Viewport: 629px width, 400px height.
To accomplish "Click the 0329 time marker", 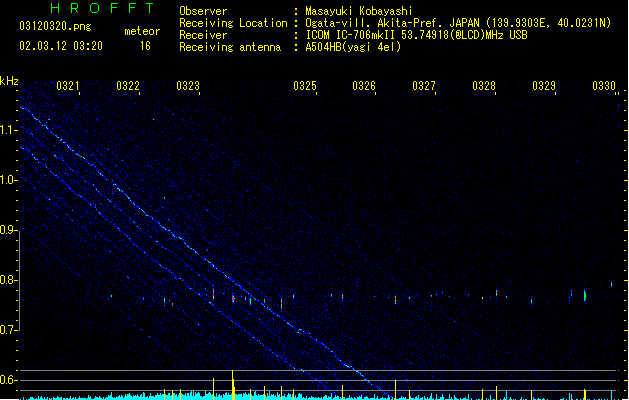I will [x=544, y=86].
